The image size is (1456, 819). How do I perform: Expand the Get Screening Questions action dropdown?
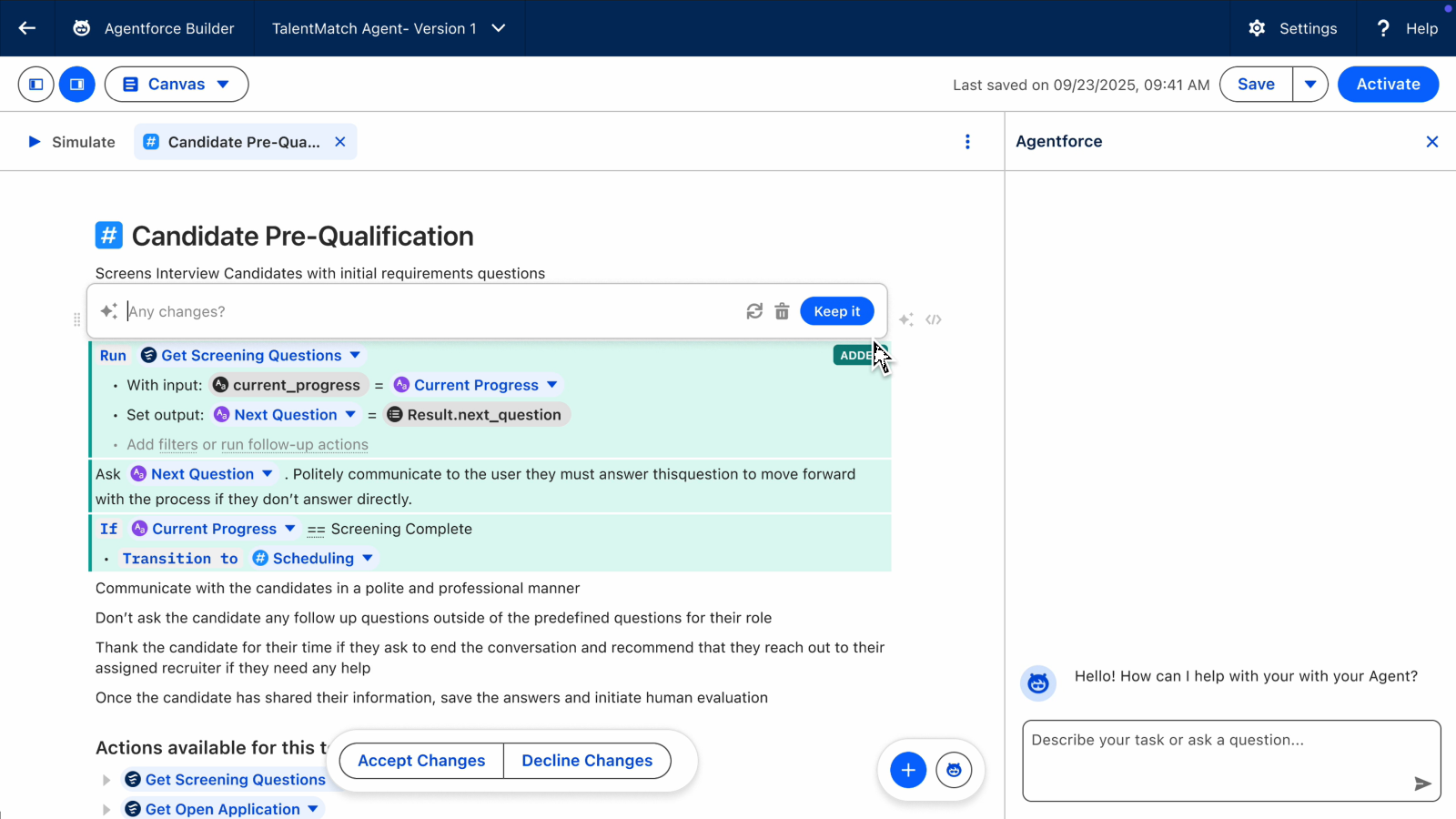click(356, 356)
